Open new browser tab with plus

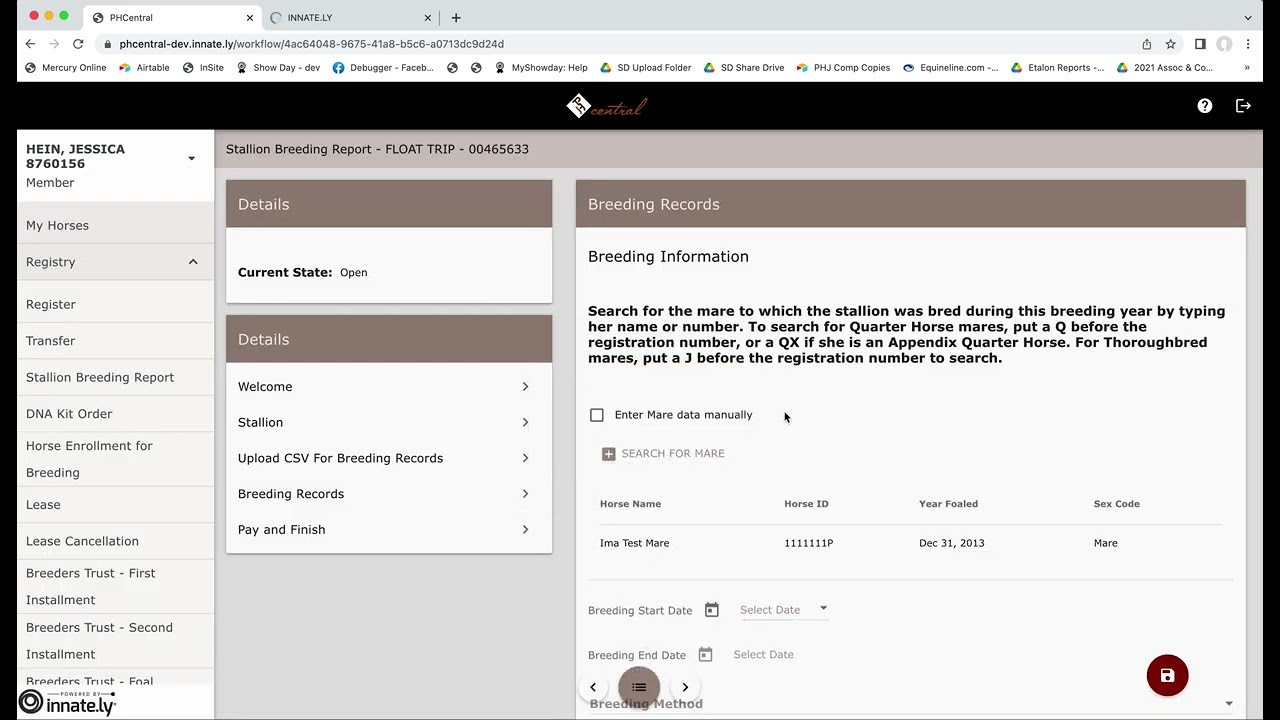[456, 17]
